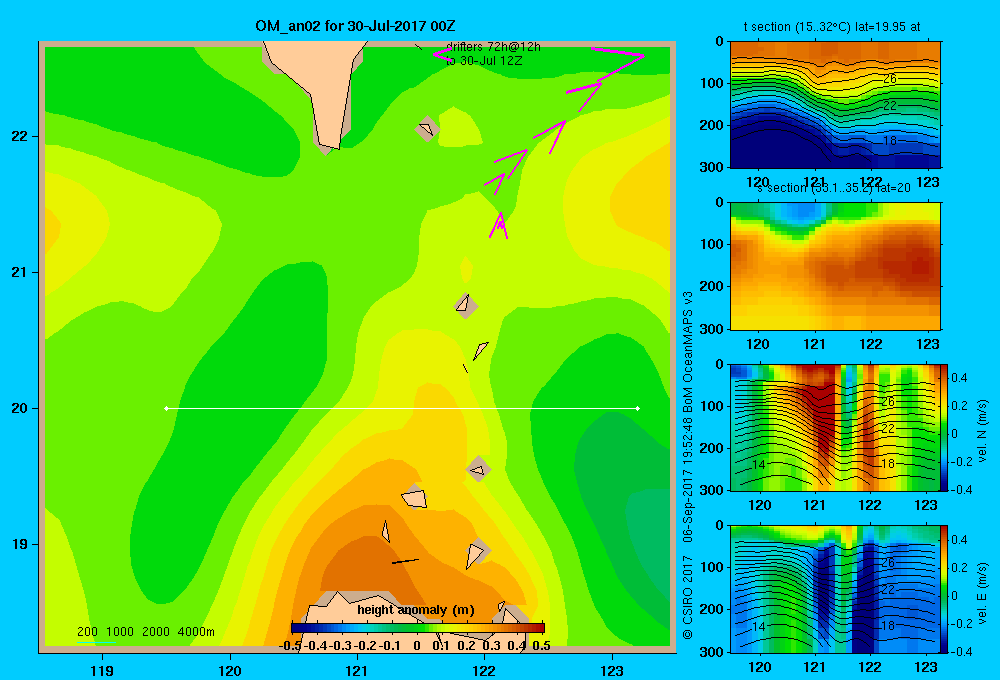Screen dimensions: 1000x680
Task: Click the 1000 depth contour legend entry
Action: [120, 632]
